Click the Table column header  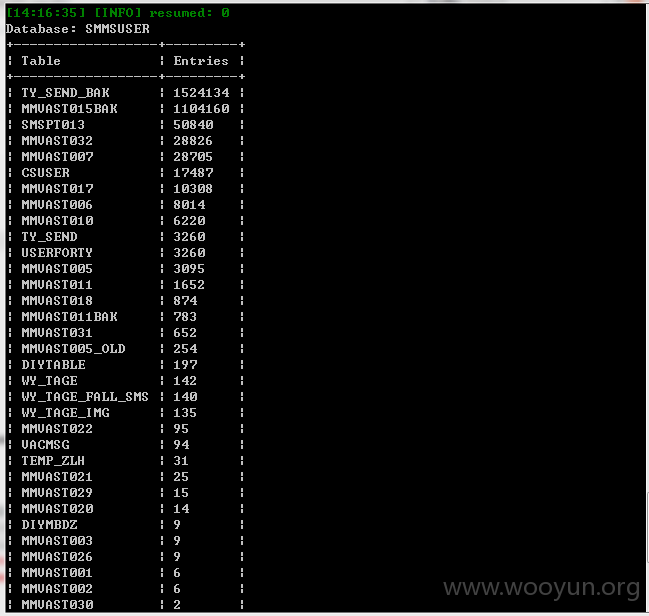coord(41,61)
